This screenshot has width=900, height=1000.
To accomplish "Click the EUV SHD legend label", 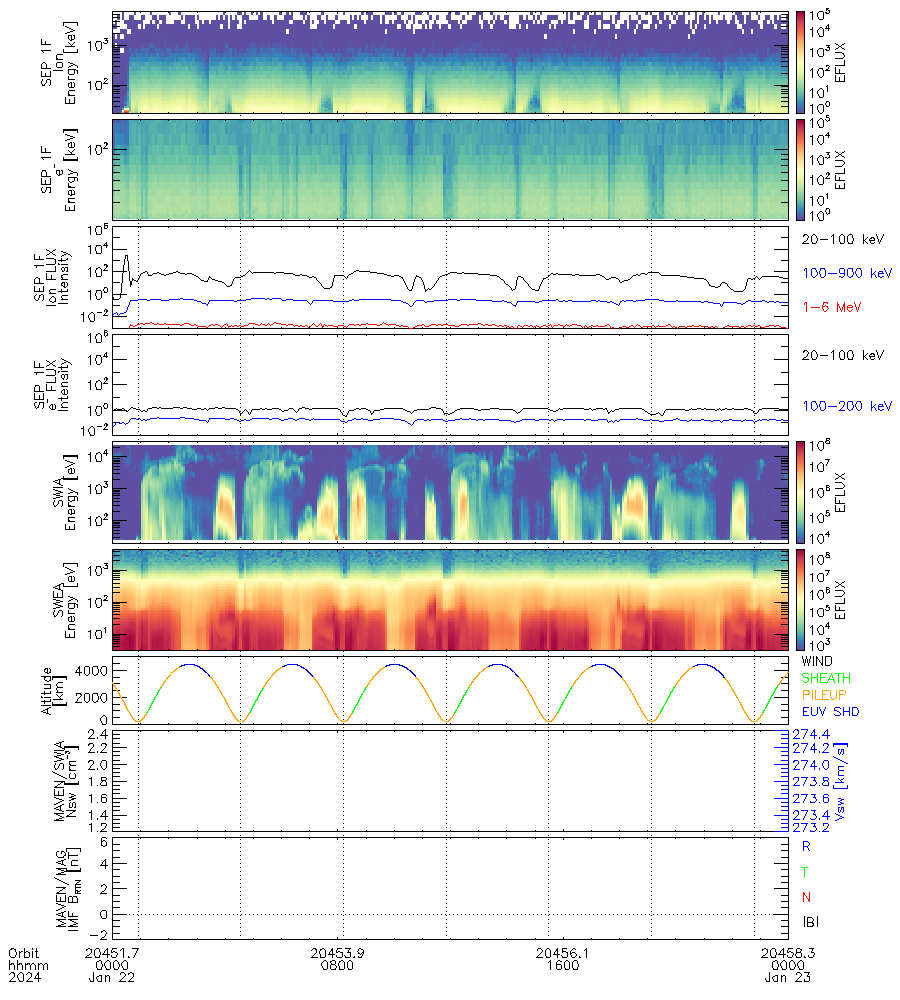I will [x=830, y=713].
